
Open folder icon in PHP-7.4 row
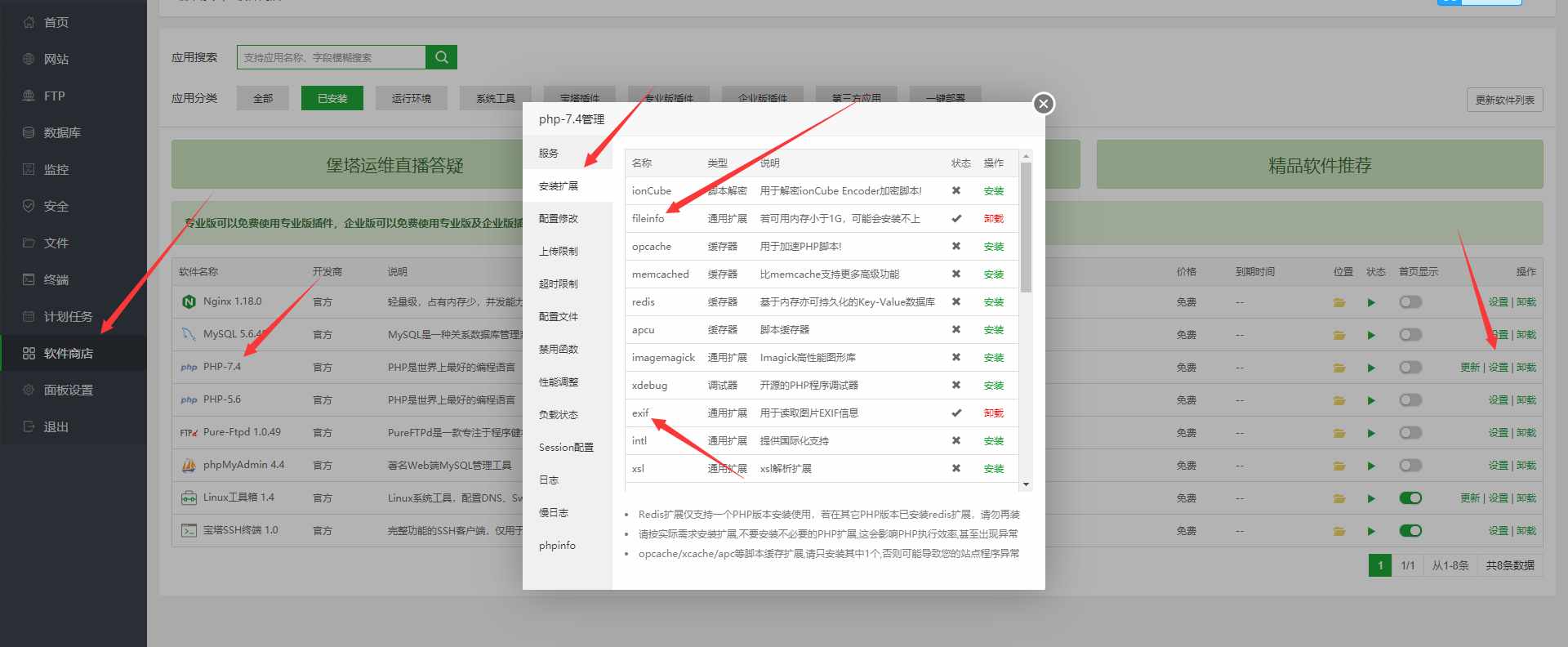click(1339, 368)
